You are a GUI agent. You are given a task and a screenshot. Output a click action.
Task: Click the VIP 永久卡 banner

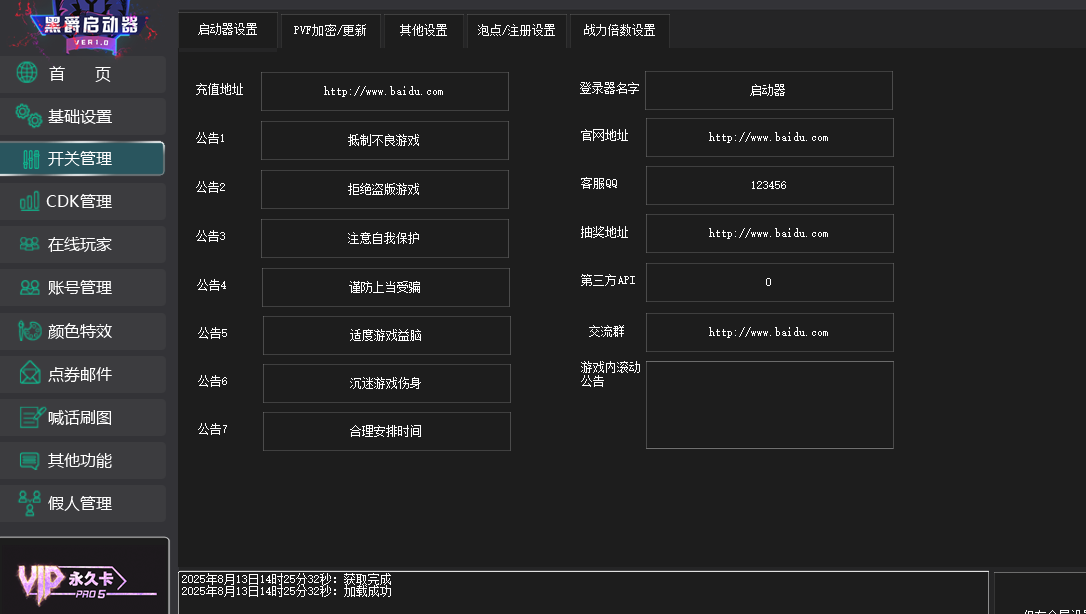84,578
